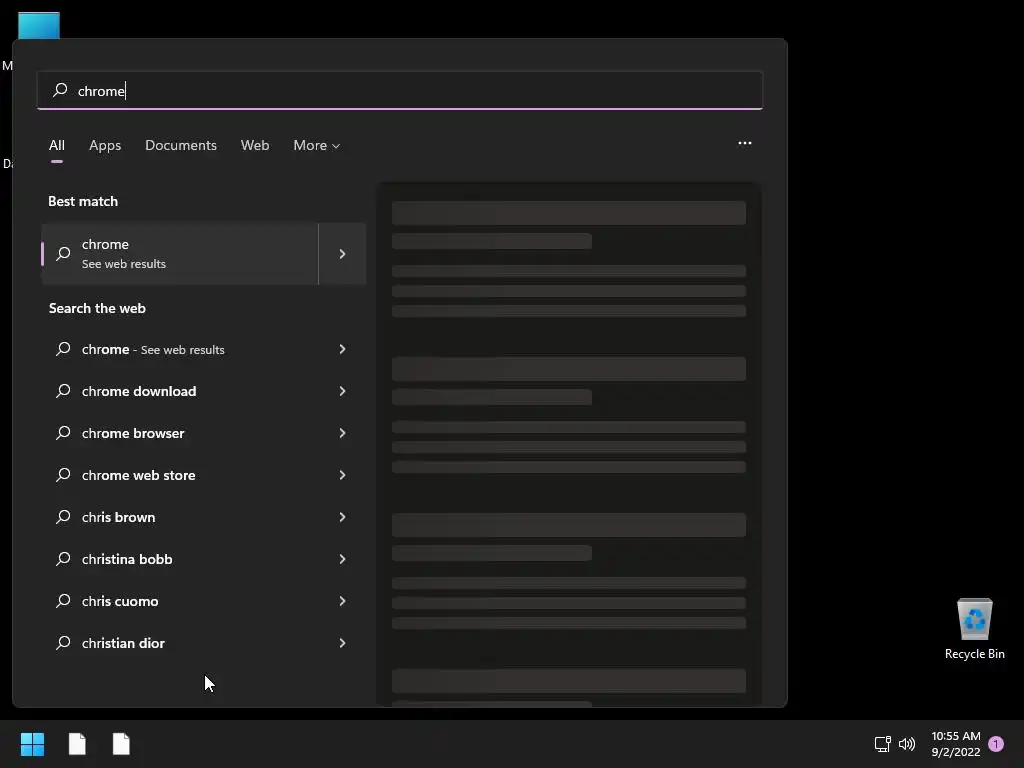Expand the 'christina bobb' chevron

tap(342, 559)
